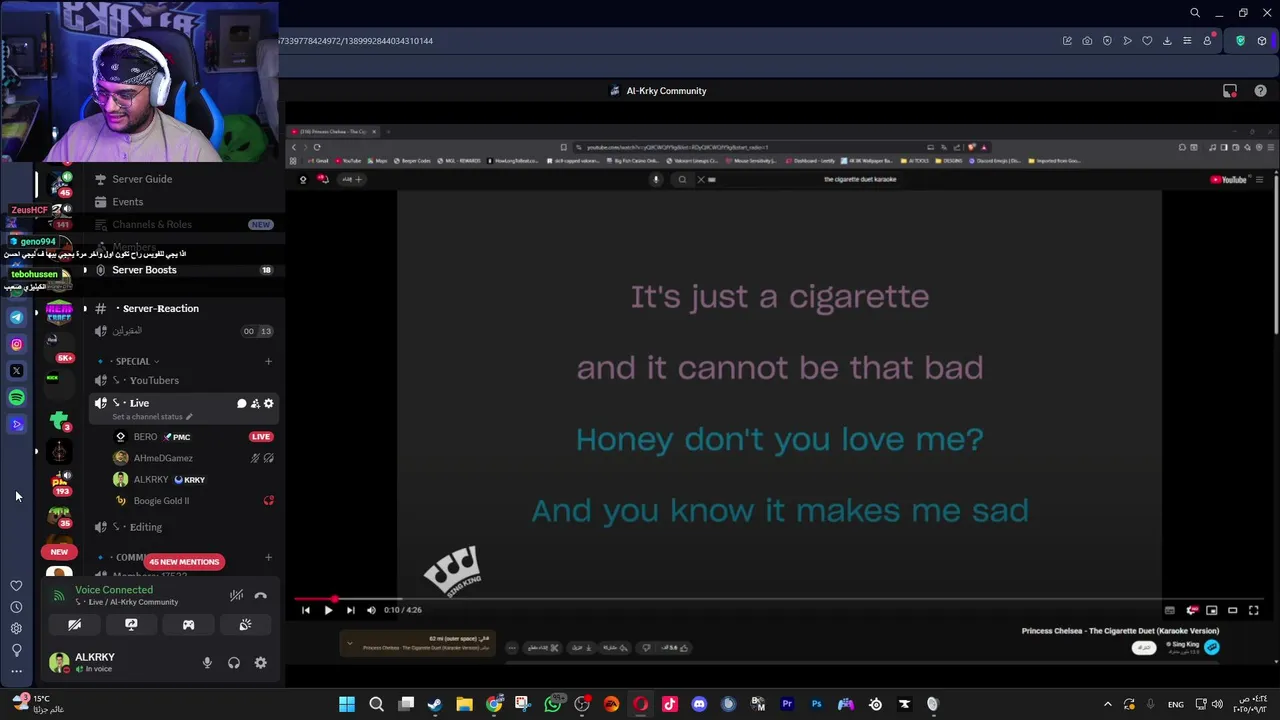The image size is (1280, 720).
Task: Open browser account profile icon
Action: tap(1207, 41)
